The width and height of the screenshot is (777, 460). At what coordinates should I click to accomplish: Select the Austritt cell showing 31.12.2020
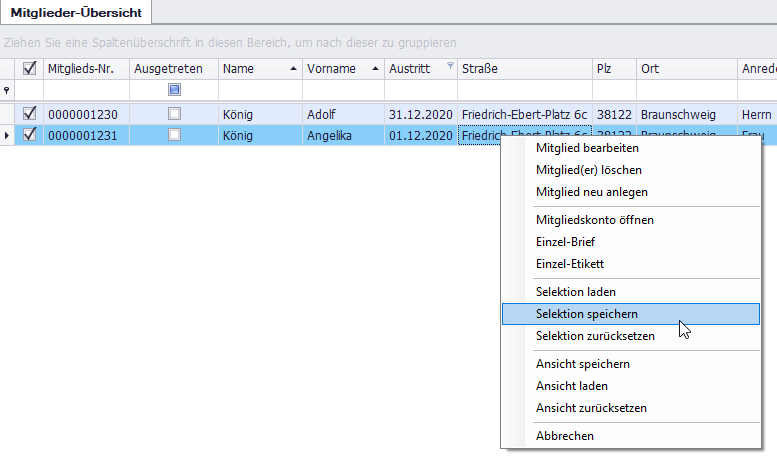[x=420, y=115]
